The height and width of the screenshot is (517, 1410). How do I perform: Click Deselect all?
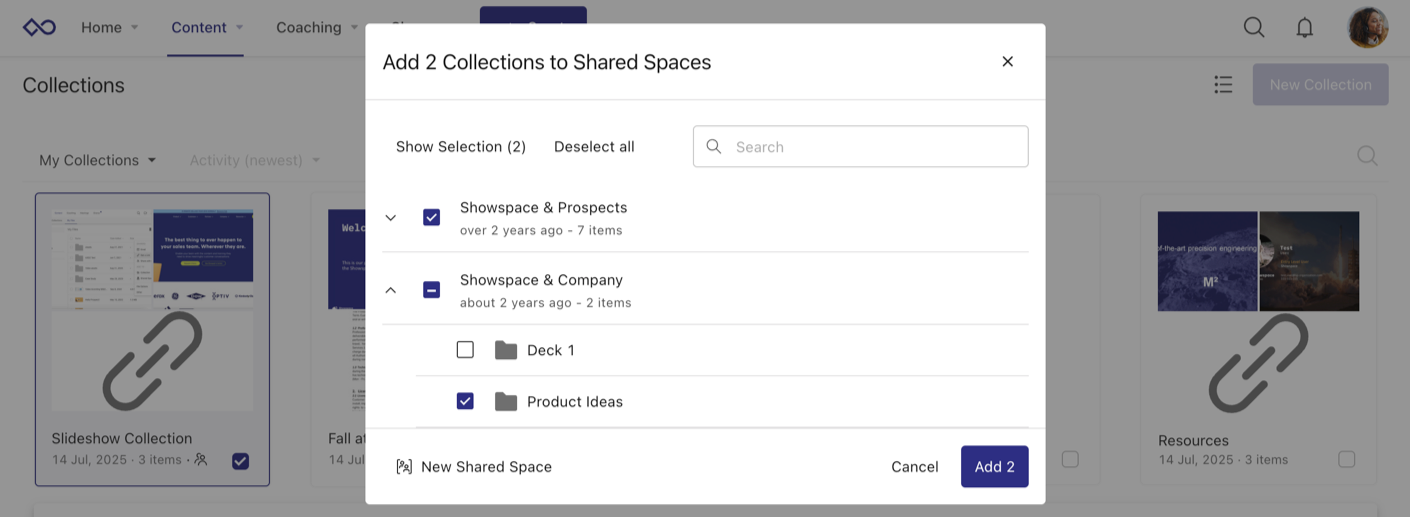click(594, 147)
